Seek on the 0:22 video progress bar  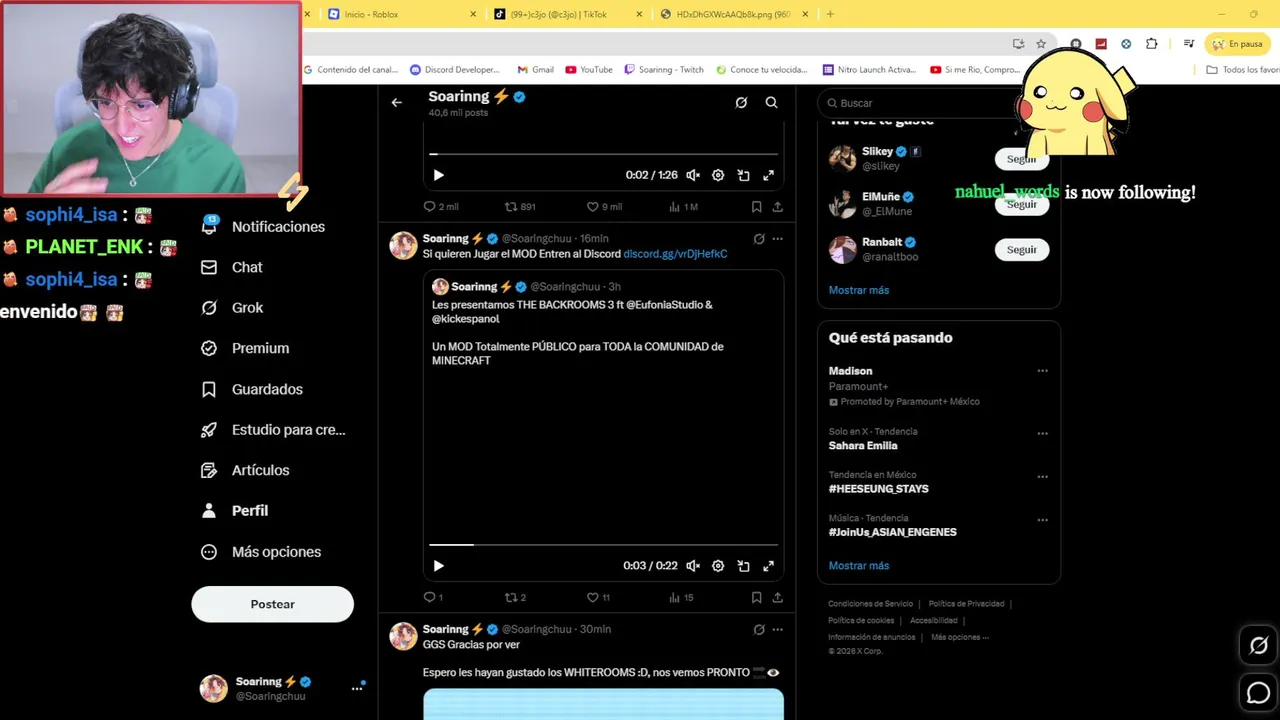click(603, 545)
